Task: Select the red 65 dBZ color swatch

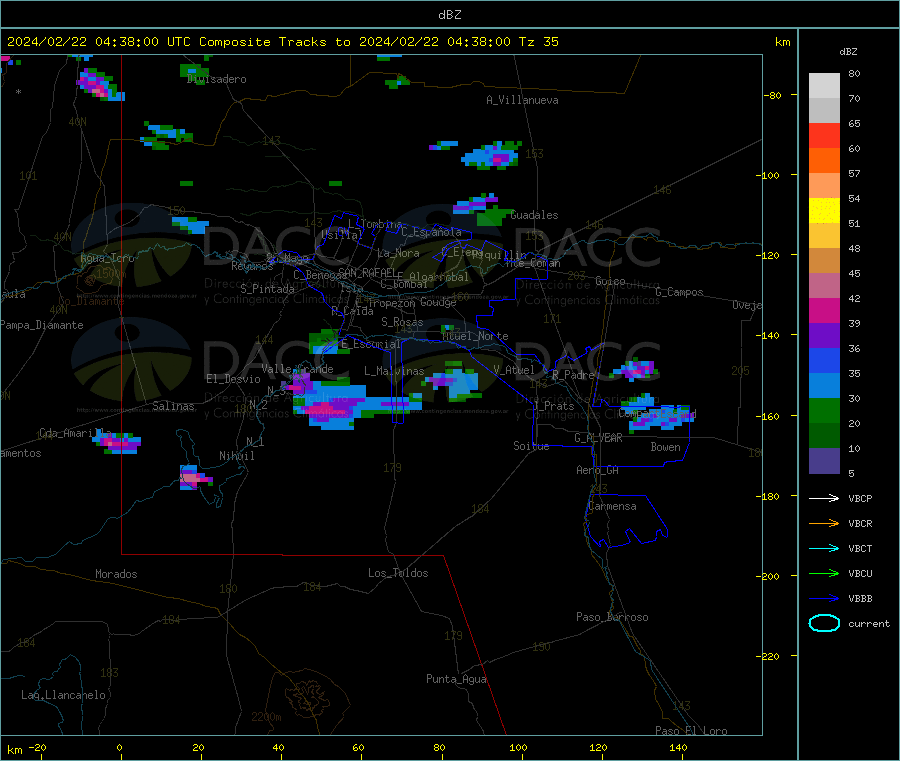Action: pyautogui.click(x=824, y=135)
